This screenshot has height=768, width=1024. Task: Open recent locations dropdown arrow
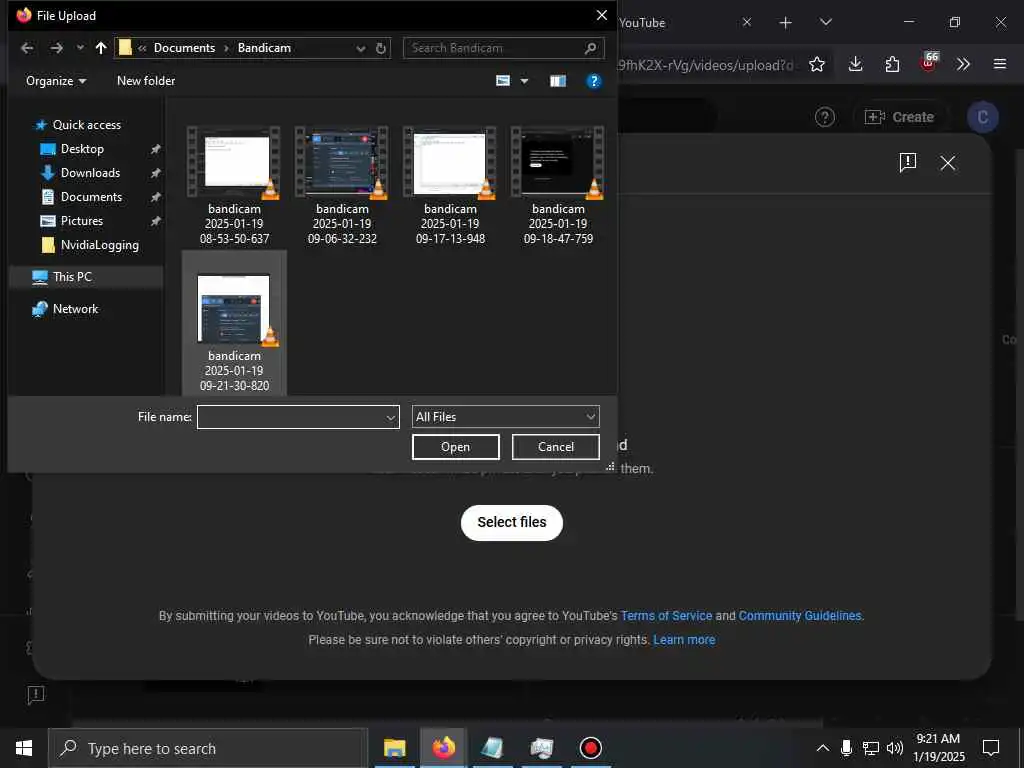(80, 48)
